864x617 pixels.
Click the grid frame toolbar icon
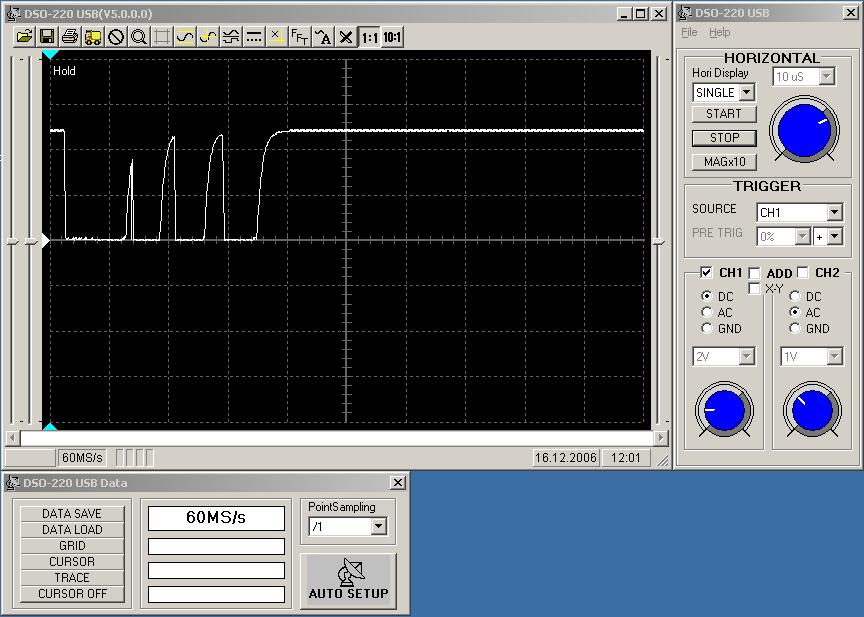coord(162,37)
